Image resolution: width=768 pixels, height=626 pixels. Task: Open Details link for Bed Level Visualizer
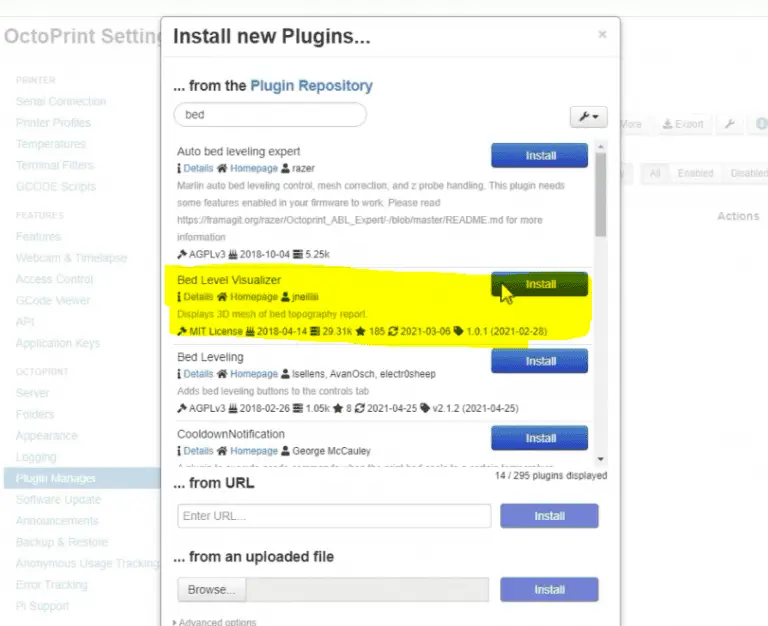click(198, 297)
